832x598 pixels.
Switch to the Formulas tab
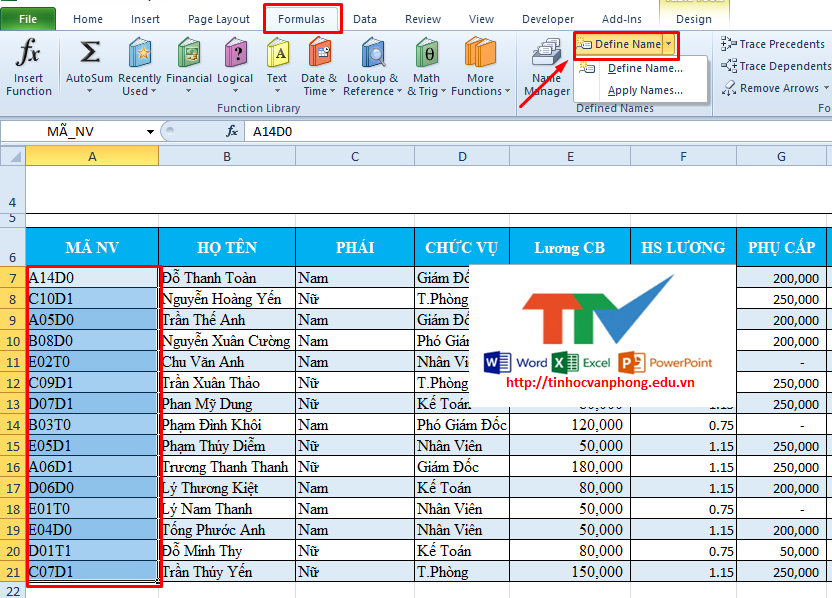tap(301, 19)
